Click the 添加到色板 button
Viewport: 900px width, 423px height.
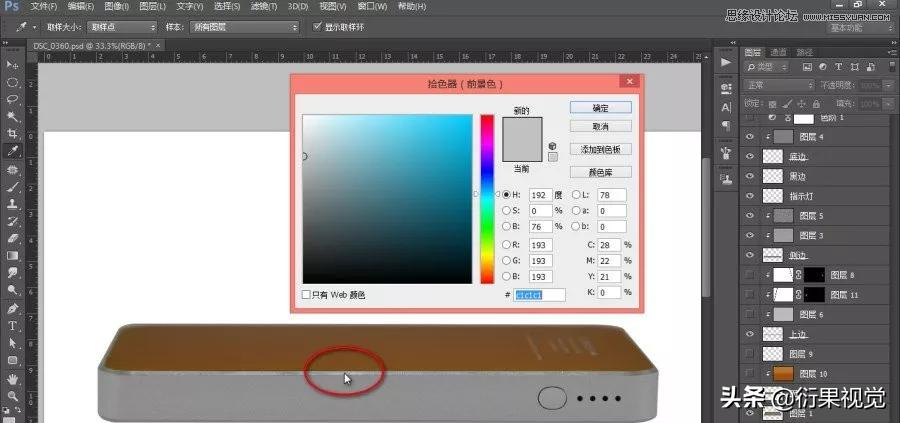(x=600, y=149)
